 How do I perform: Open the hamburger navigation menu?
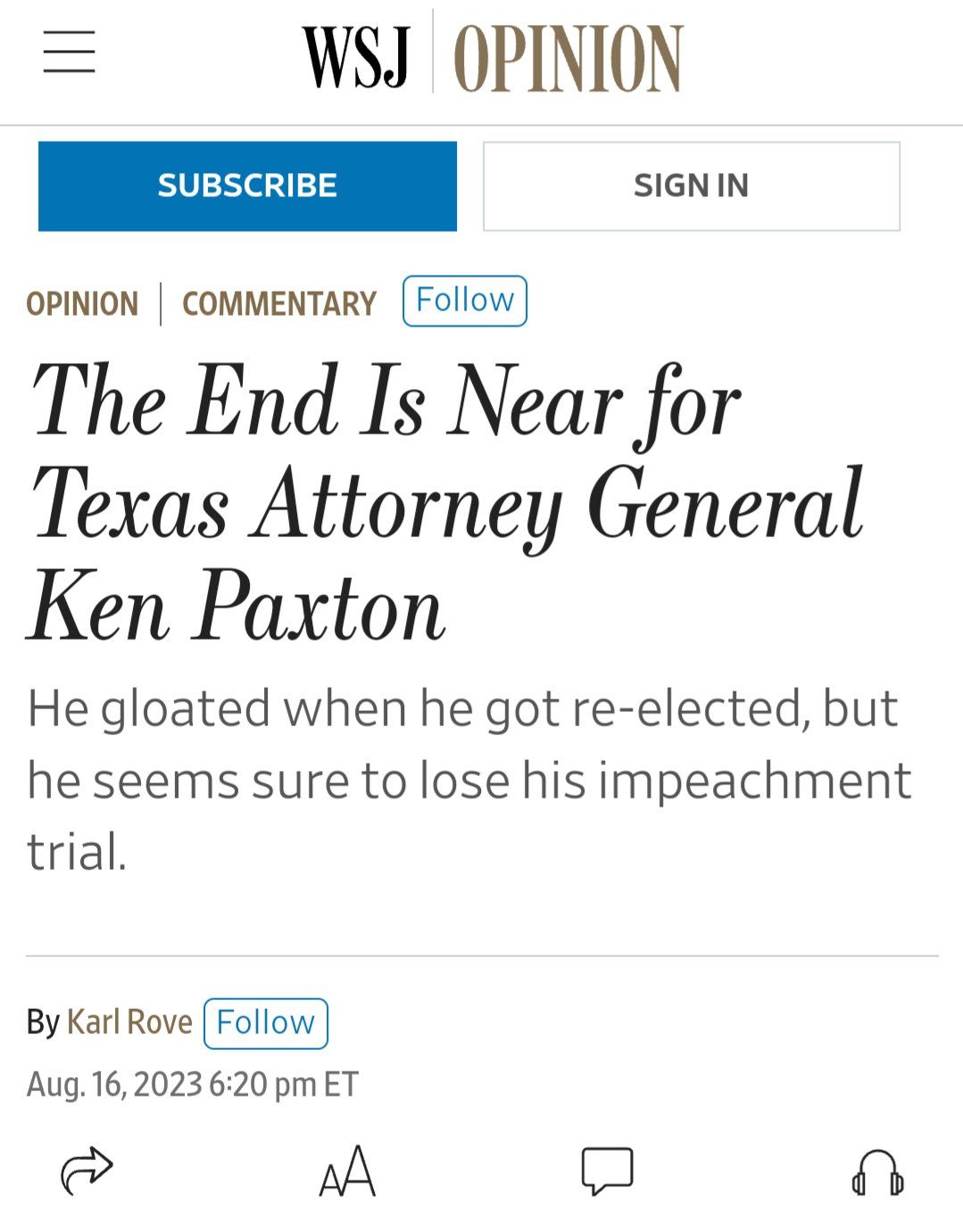click(70, 52)
